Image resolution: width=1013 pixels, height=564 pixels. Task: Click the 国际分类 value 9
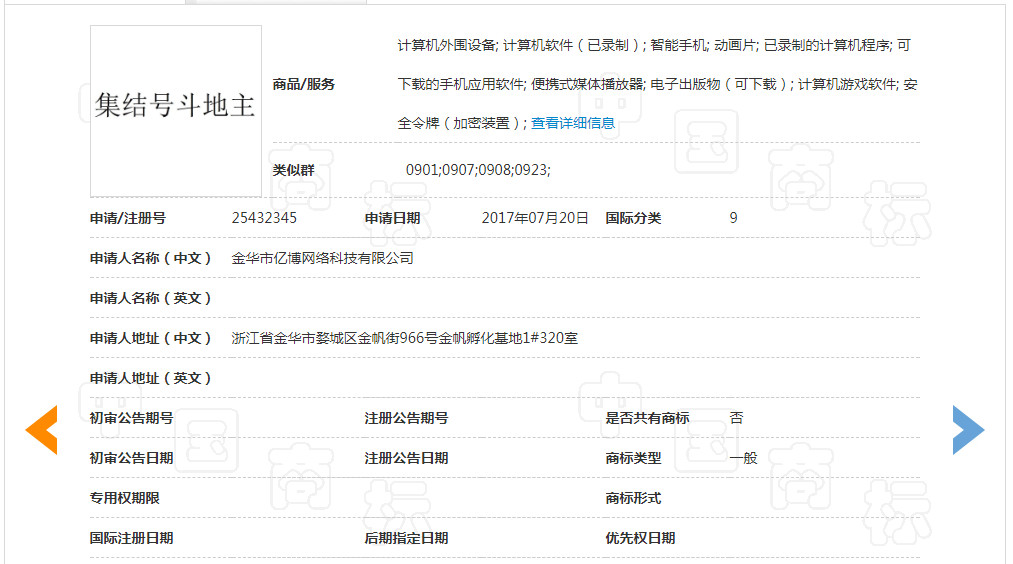[733, 218]
